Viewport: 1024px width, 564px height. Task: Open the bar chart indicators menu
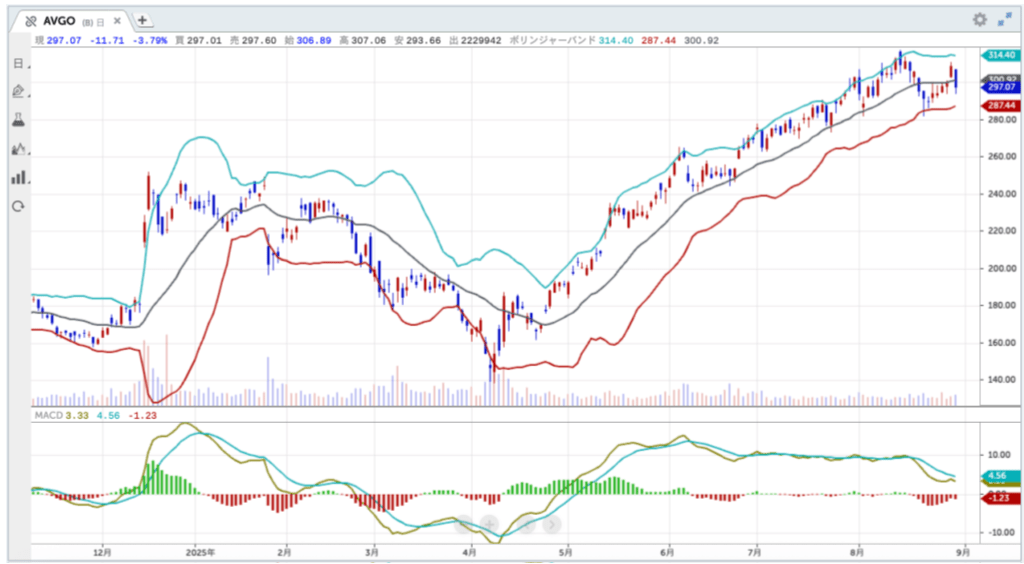18,177
